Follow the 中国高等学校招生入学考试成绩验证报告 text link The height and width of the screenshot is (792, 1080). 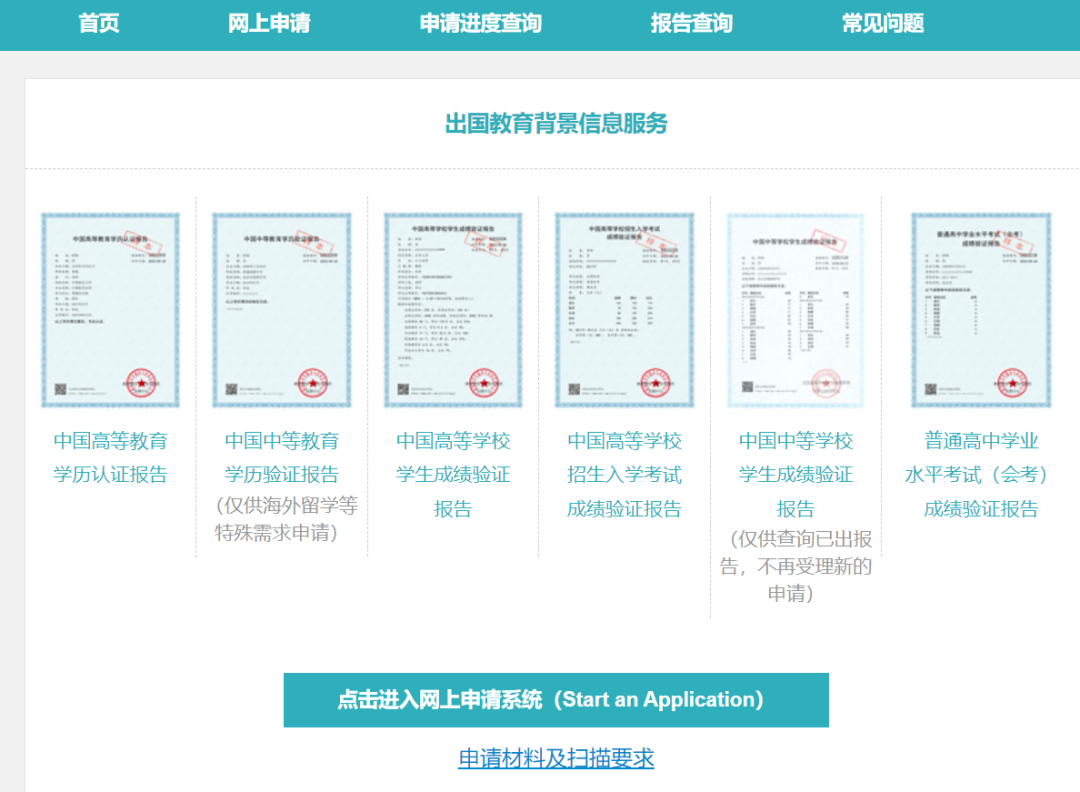coord(624,475)
